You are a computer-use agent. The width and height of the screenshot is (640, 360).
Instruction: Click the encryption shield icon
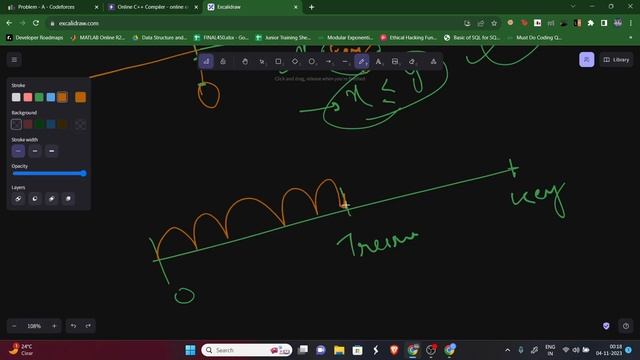[x=606, y=326]
